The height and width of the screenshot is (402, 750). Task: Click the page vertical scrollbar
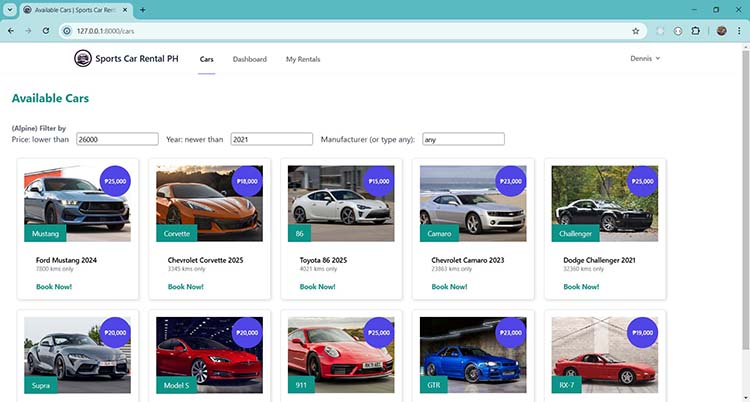pyautogui.click(x=745, y=201)
